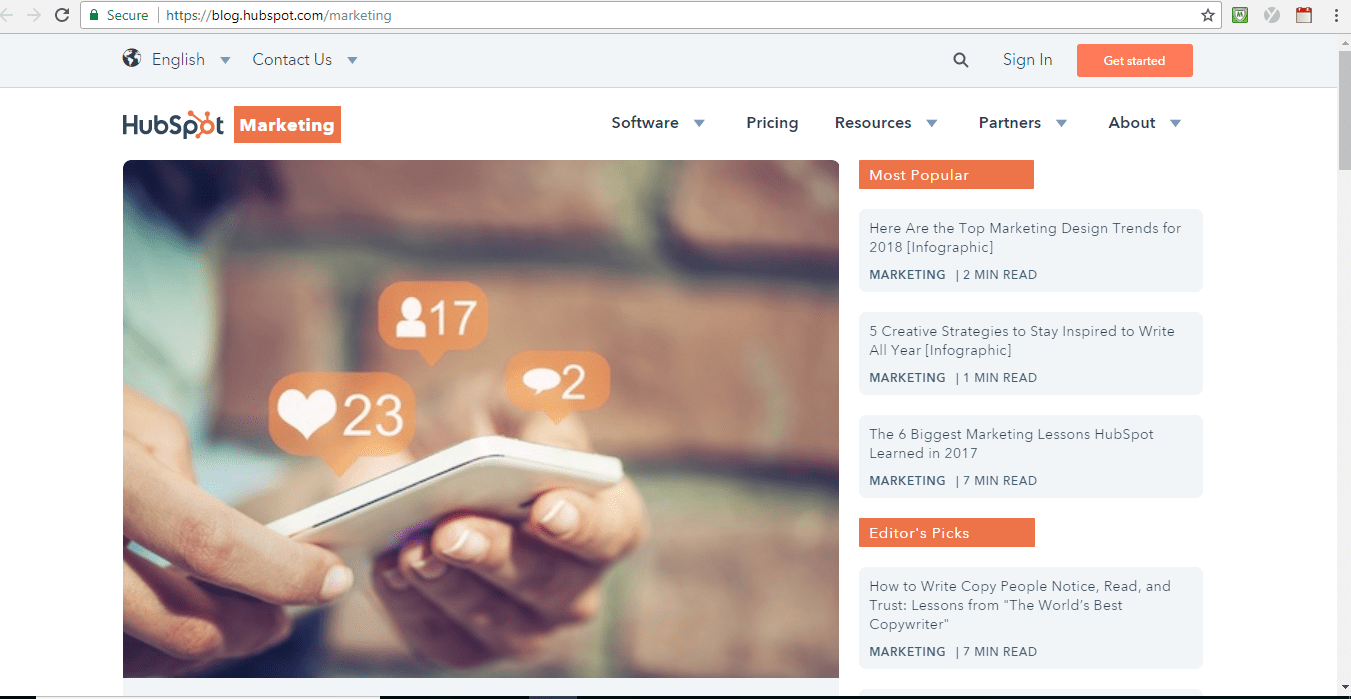Open the Chrome three-dot menu
The width and height of the screenshot is (1351, 699).
(1336, 15)
